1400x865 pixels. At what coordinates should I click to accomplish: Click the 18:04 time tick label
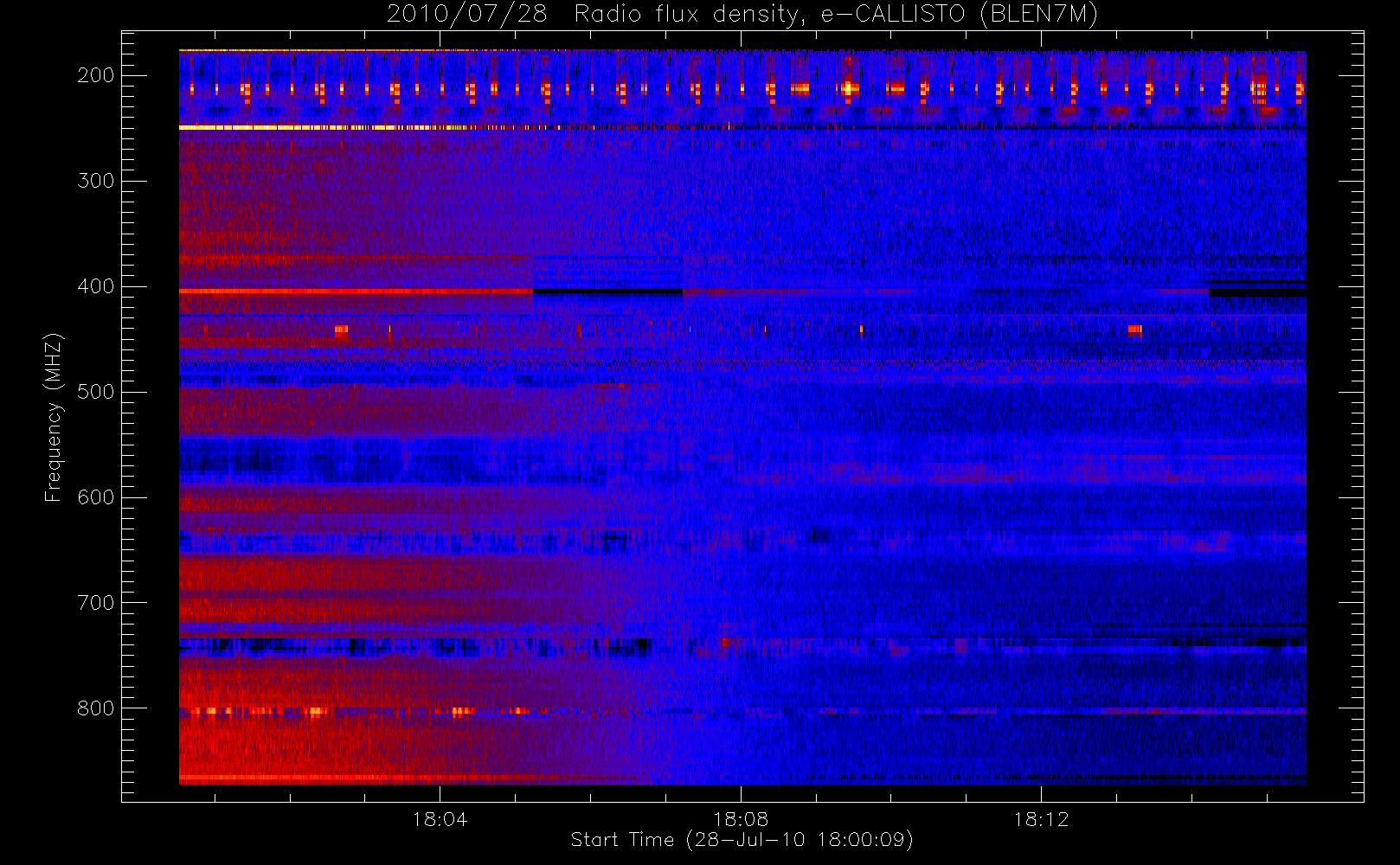point(440,819)
